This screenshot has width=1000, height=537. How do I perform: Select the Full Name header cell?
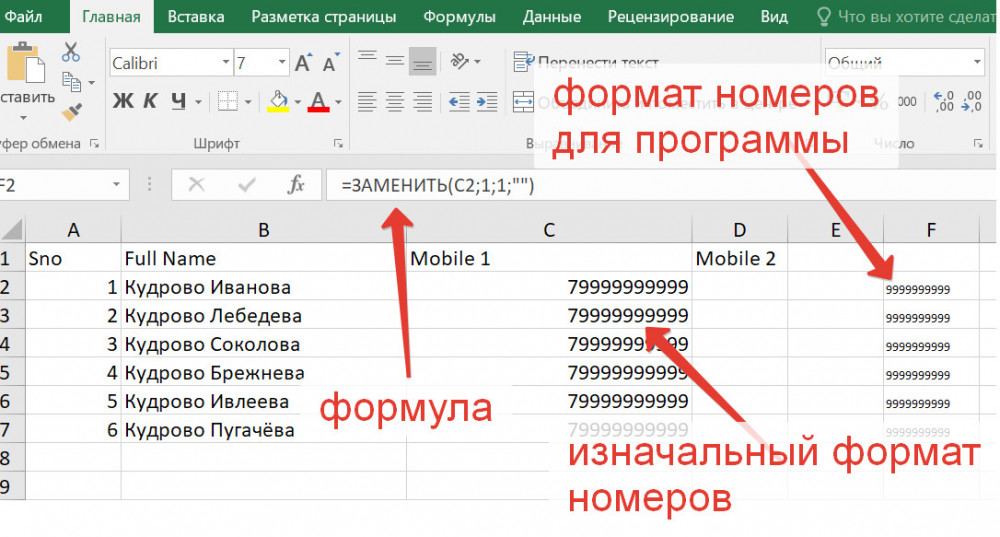pos(263,258)
